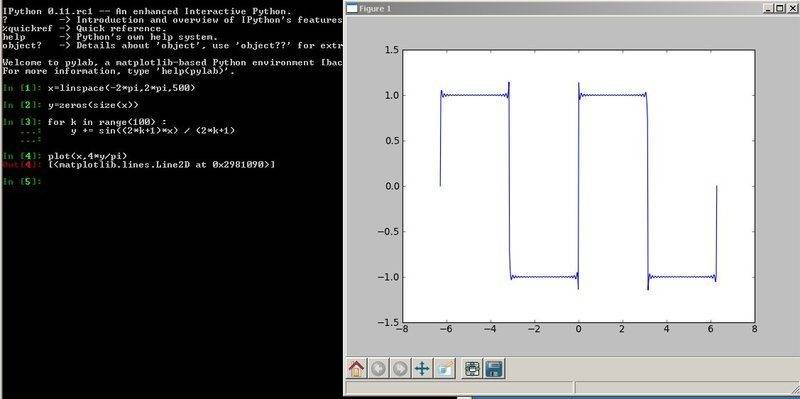
Task: Minimize the Figure 1 window
Action: 768,8
